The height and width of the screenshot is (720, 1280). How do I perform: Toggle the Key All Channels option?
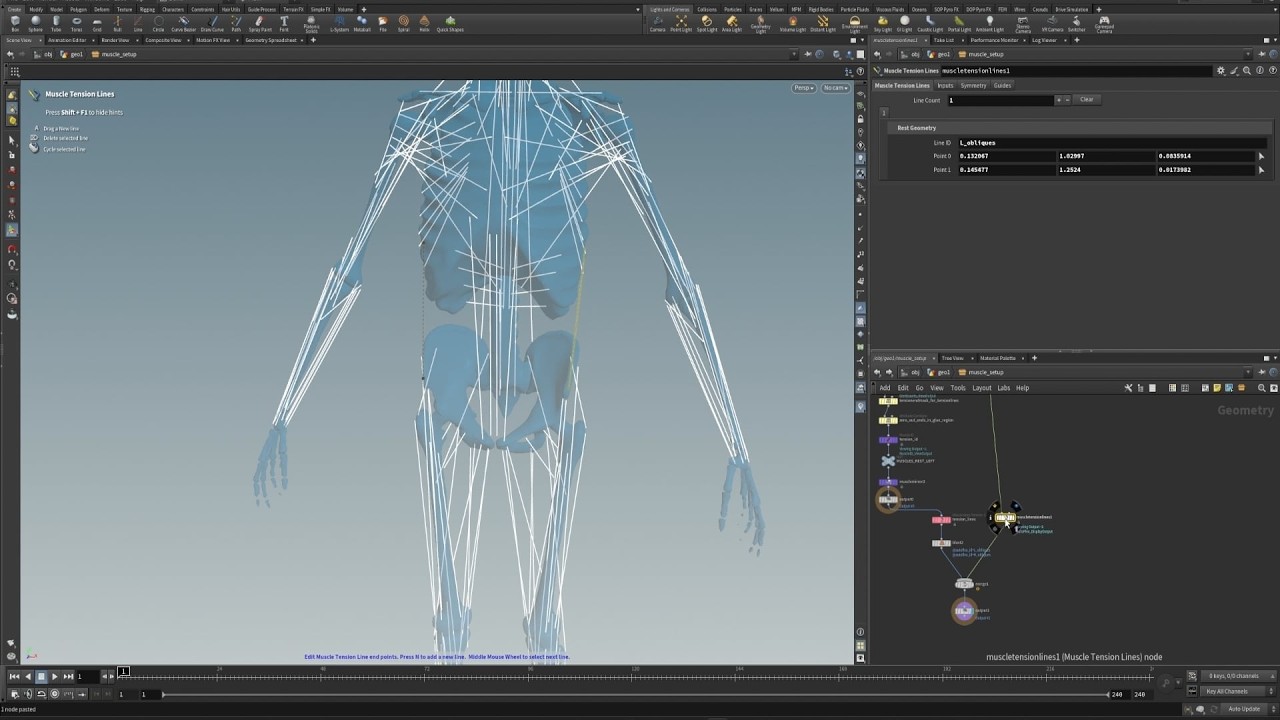[x=1227, y=691]
